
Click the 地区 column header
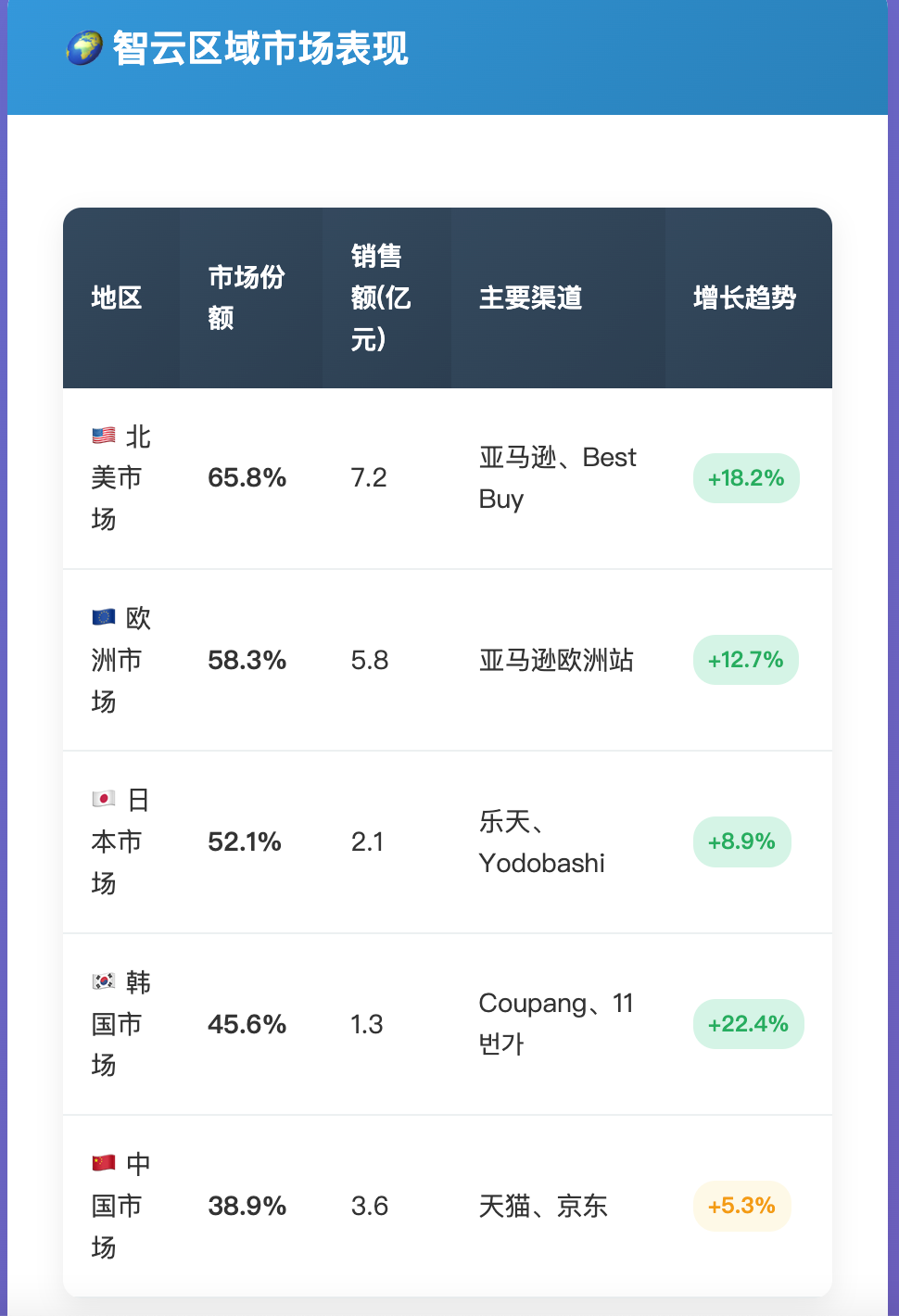pyautogui.click(x=117, y=297)
